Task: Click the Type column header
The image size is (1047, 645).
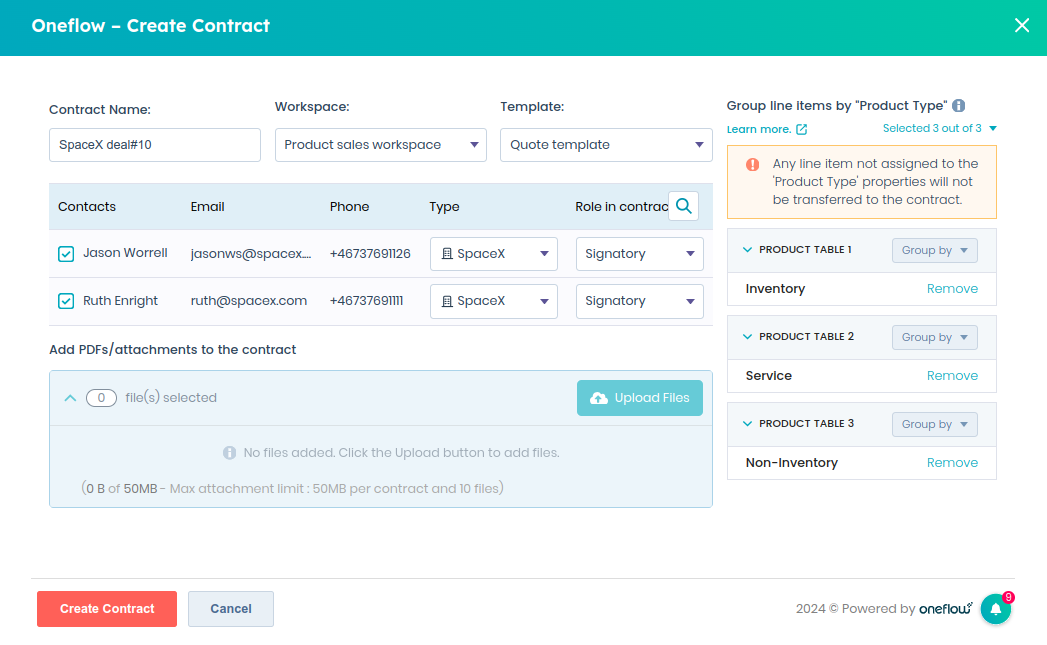Action: click(x=445, y=207)
